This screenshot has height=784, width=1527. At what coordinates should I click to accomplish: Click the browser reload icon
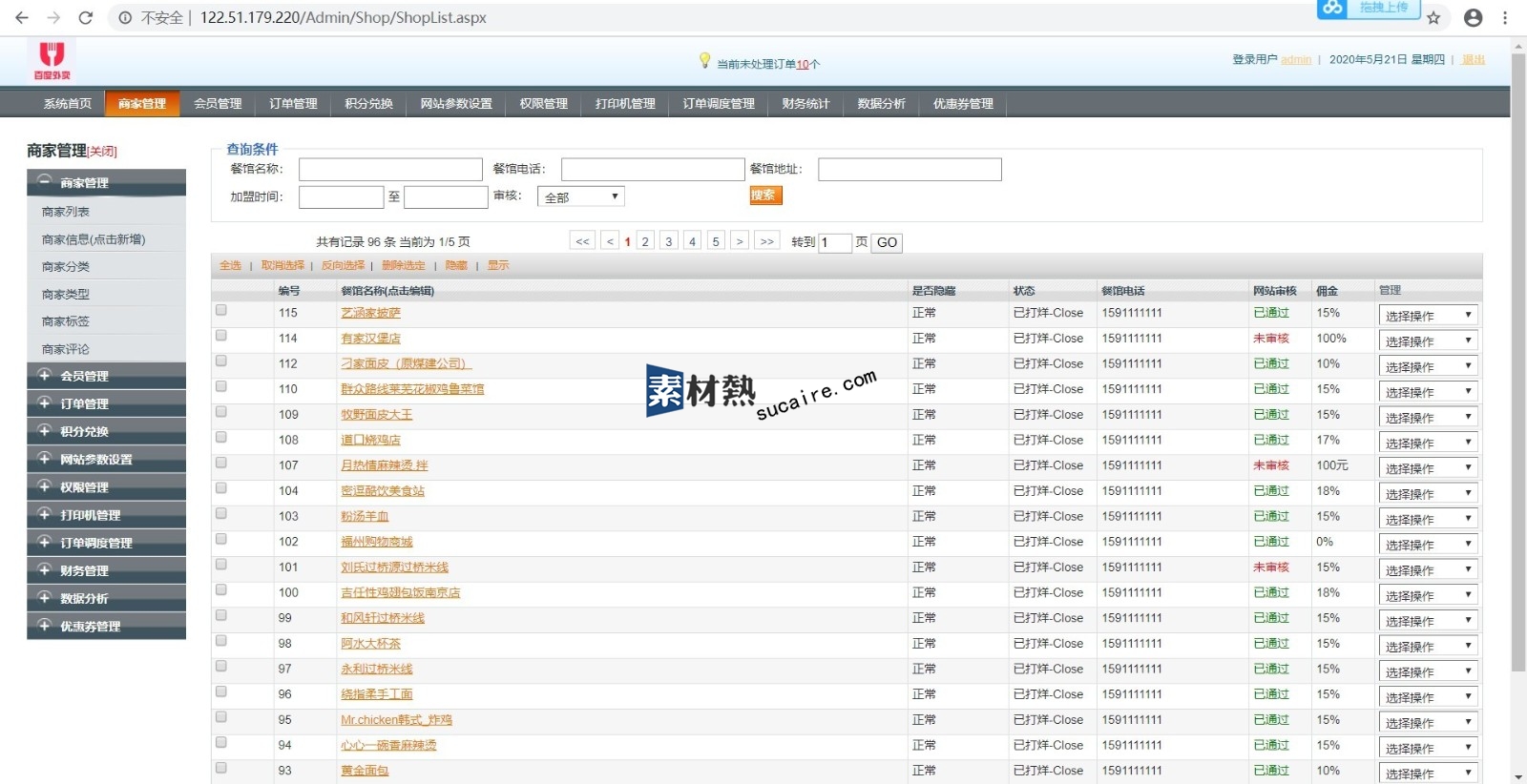point(85,17)
